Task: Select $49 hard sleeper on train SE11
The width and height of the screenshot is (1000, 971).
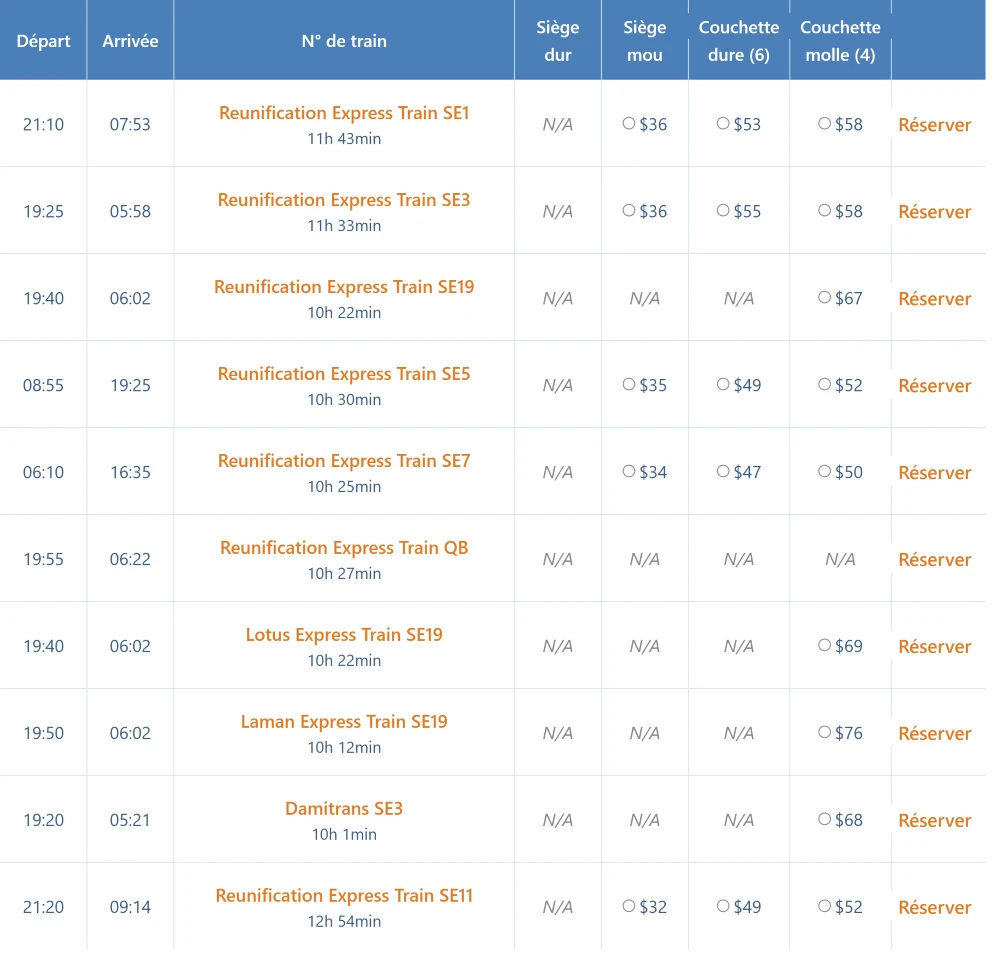Action: [723, 906]
